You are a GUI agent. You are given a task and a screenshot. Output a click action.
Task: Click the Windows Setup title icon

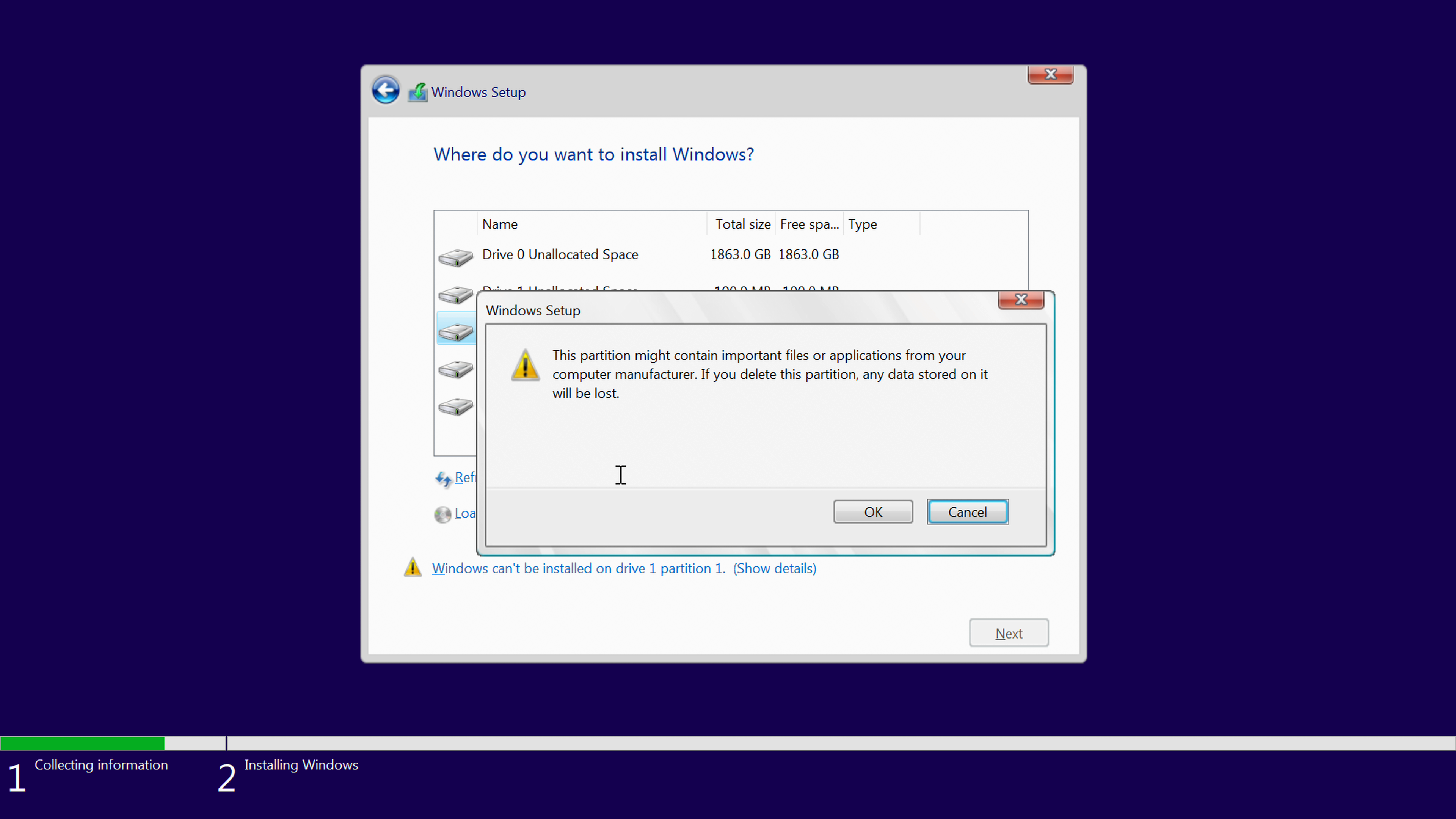pyautogui.click(x=418, y=92)
